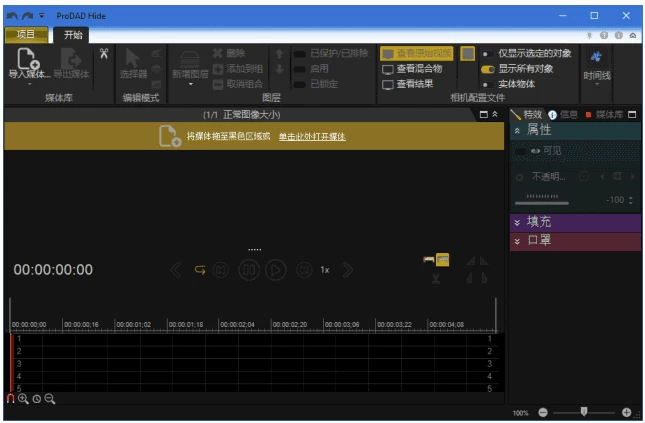Image resolution: width=645 pixels, height=423 pixels.
Task: Click the Import Media (导入媒体) icon
Action: [x=28, y=61]
